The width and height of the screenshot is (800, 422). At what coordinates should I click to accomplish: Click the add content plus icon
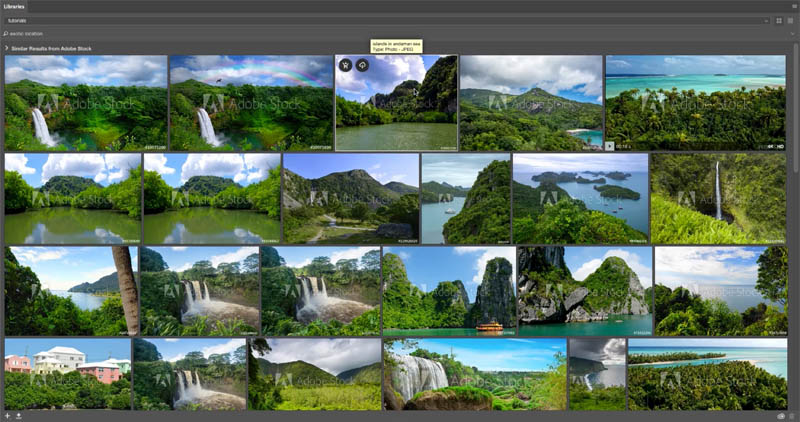pyautogui.click(x=8, y=416)
